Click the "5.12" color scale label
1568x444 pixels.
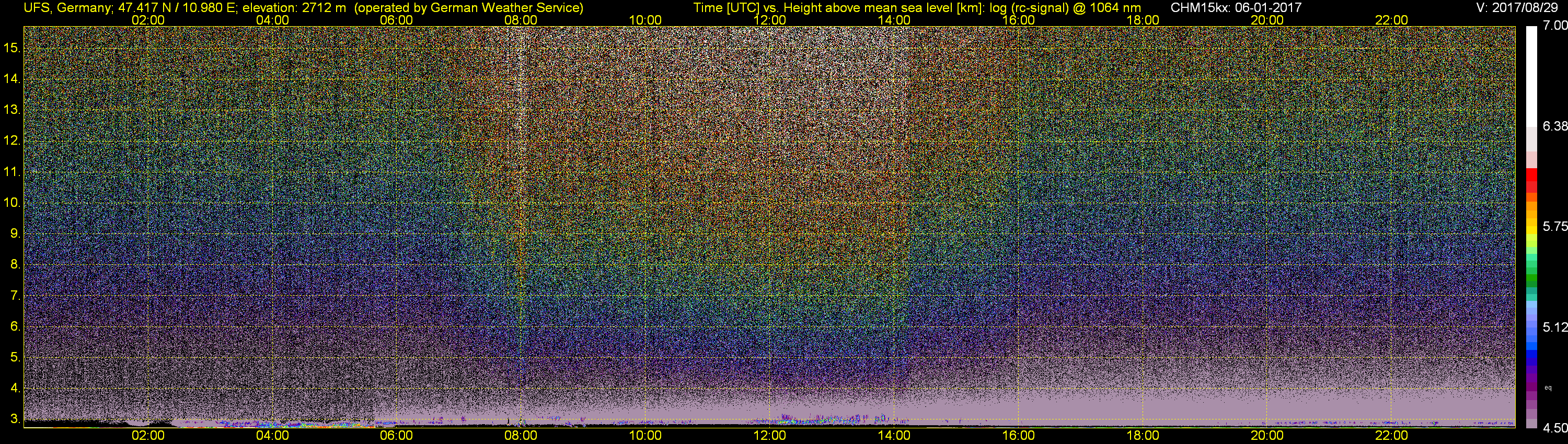(x=1555, y=327)
